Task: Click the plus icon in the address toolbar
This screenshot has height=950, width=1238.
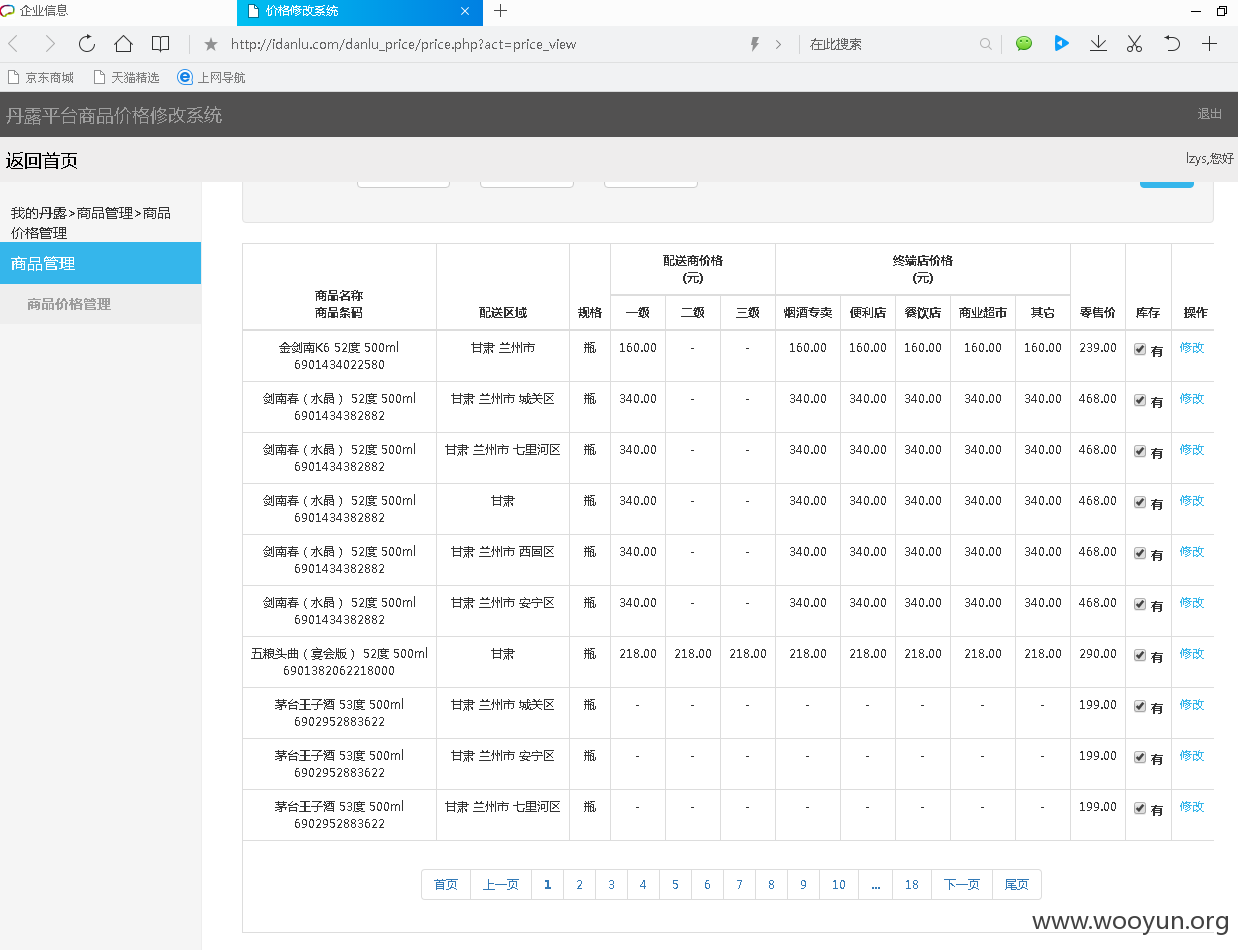Action: [1209, 44]
